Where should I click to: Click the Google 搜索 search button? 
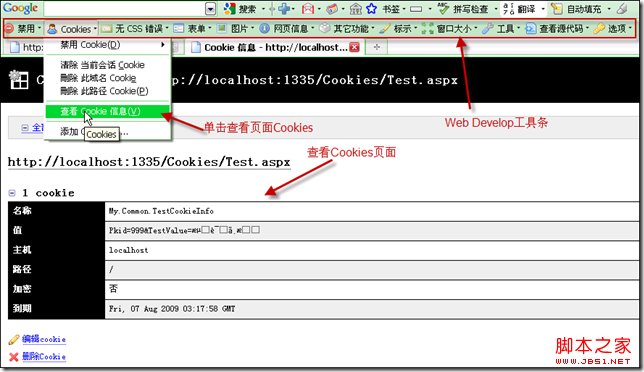pos(242,9)
